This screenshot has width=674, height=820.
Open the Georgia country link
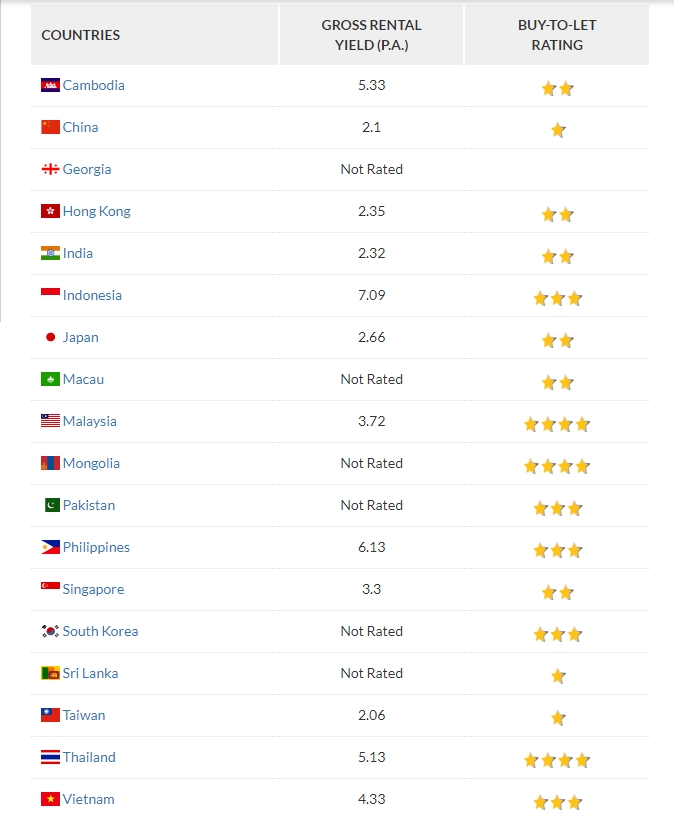(87, 169)
